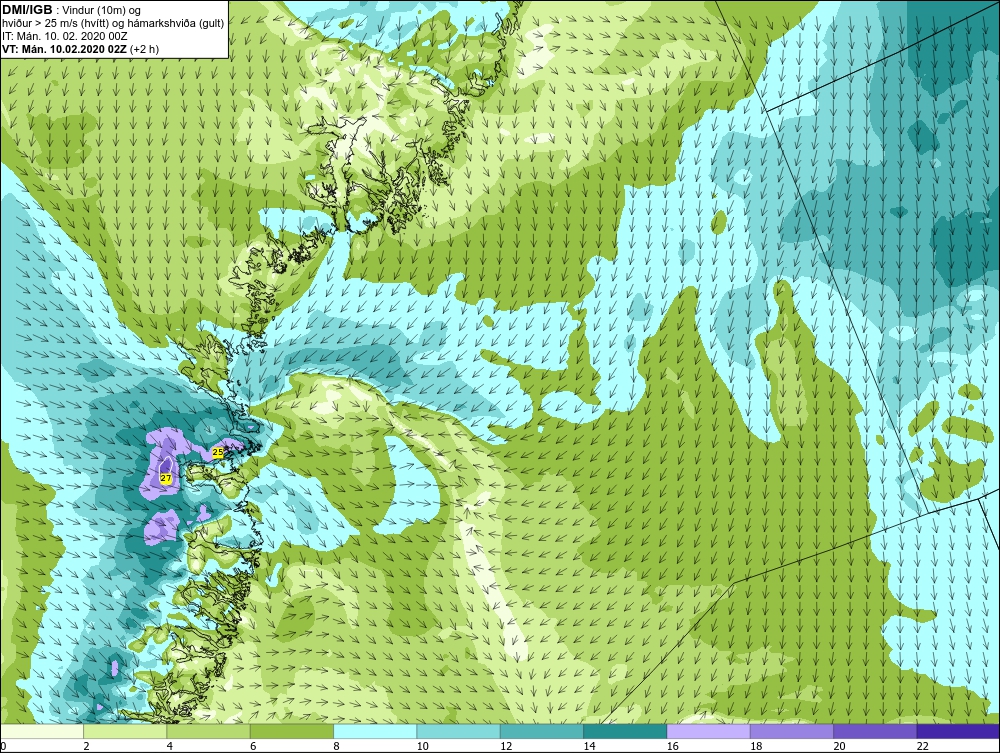The width and height of the screenshot is (1000, 753).
Task: Click the legend scale value 18
Action: pos(756,747)
